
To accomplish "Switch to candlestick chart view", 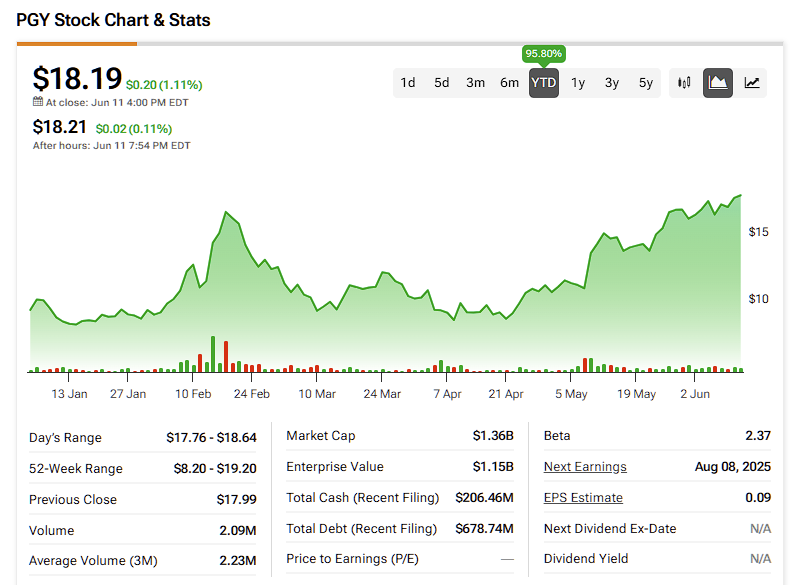I will point(684,83).
